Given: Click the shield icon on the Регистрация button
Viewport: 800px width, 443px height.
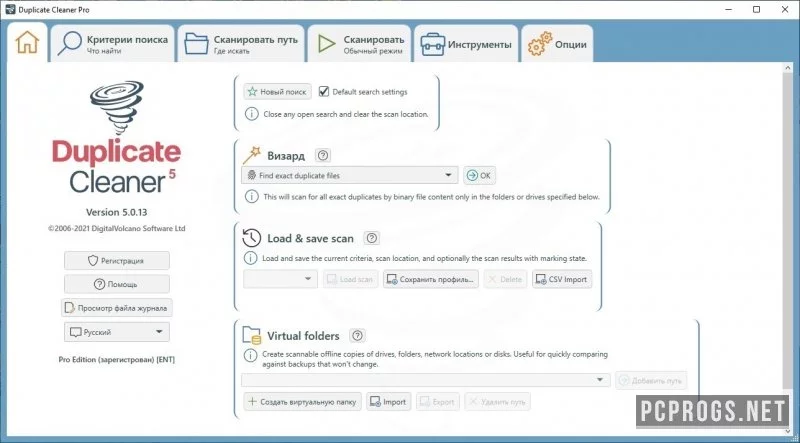Looking at the screenshot, I should (92, 260).
